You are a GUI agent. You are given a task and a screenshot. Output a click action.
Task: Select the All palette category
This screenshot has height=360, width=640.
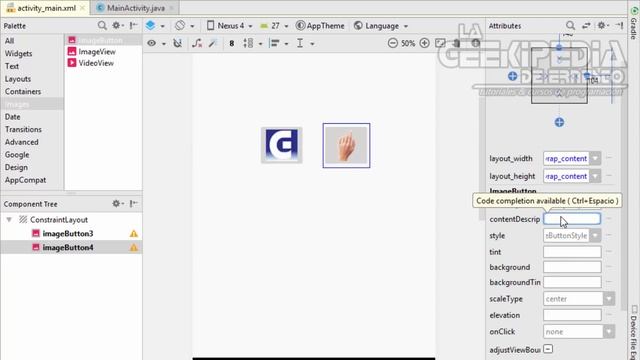point(10,41)
